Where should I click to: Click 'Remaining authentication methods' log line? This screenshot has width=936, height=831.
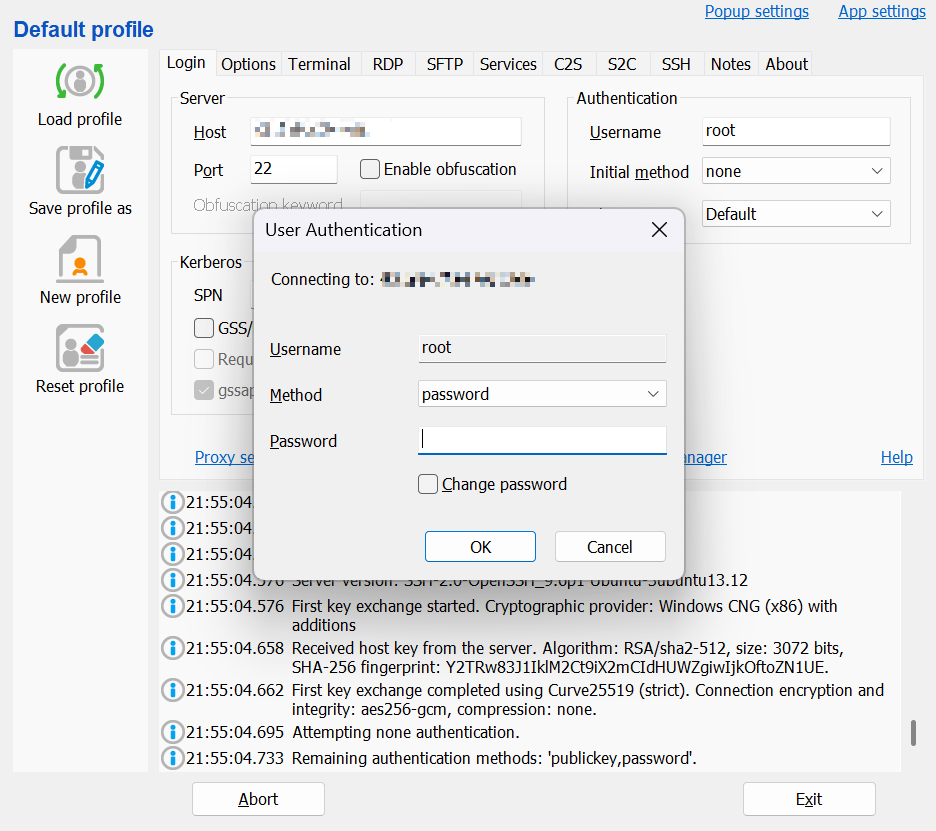coord(494,758)
